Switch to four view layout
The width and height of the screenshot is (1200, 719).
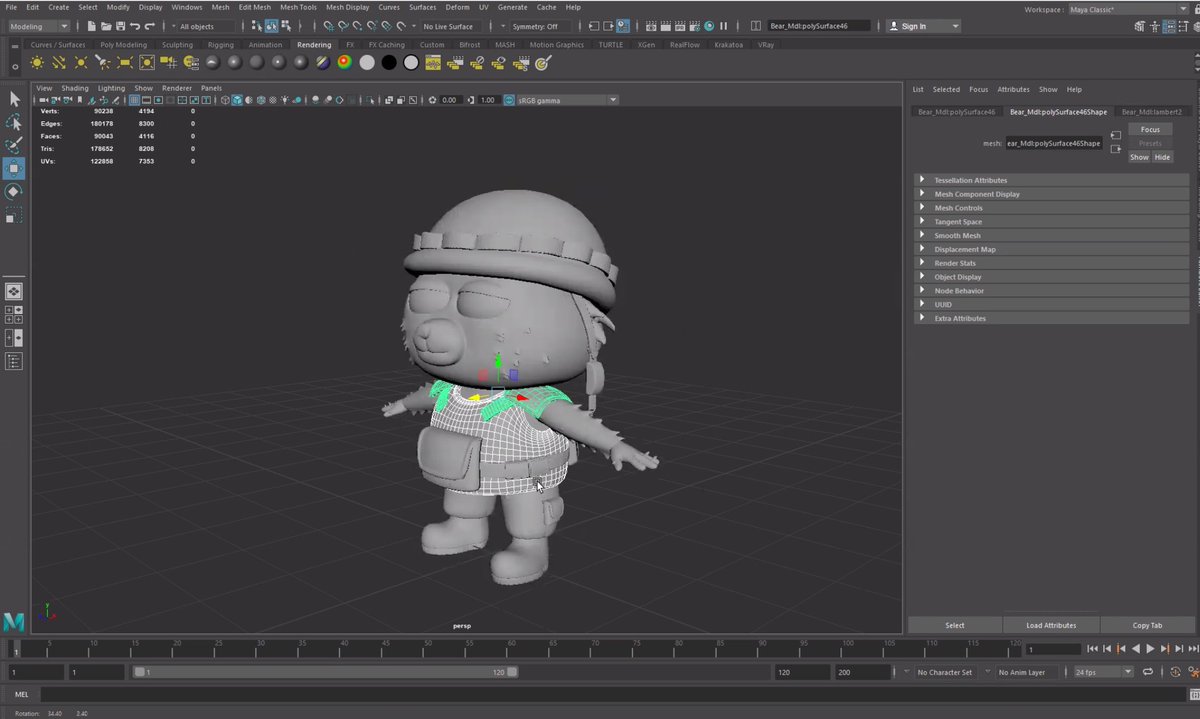(14, 315)
